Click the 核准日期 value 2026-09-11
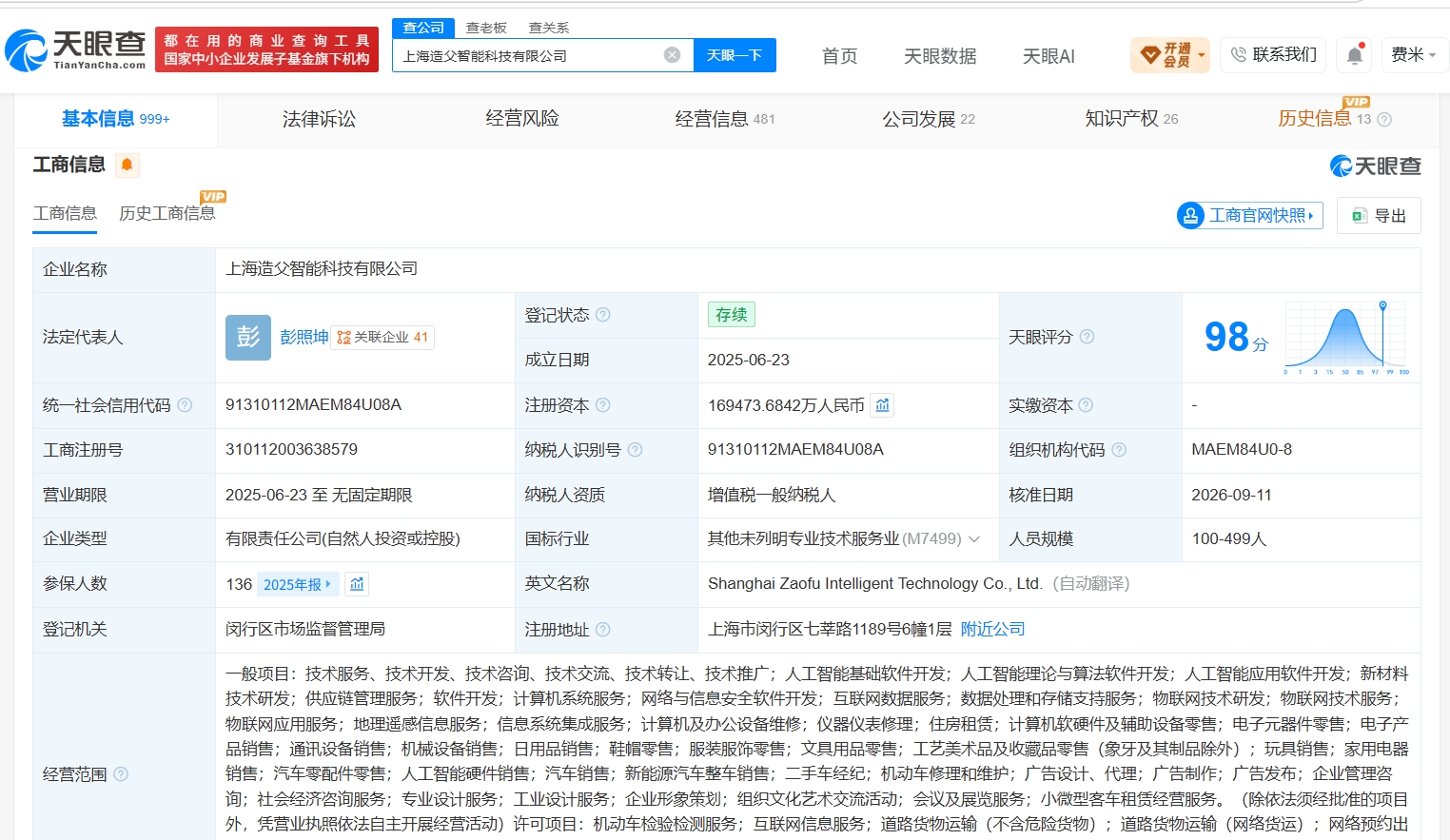Image resolution: width=1450 pixels, height=840 pixels. click(x=1231, y=495)
